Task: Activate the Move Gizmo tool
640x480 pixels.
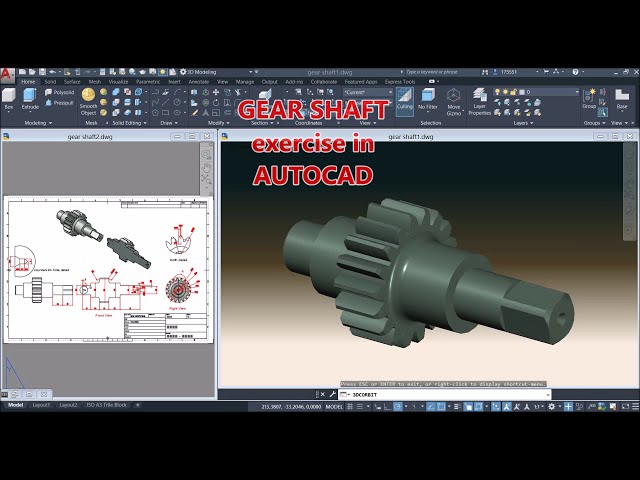Action: click(x=453, y=102)
